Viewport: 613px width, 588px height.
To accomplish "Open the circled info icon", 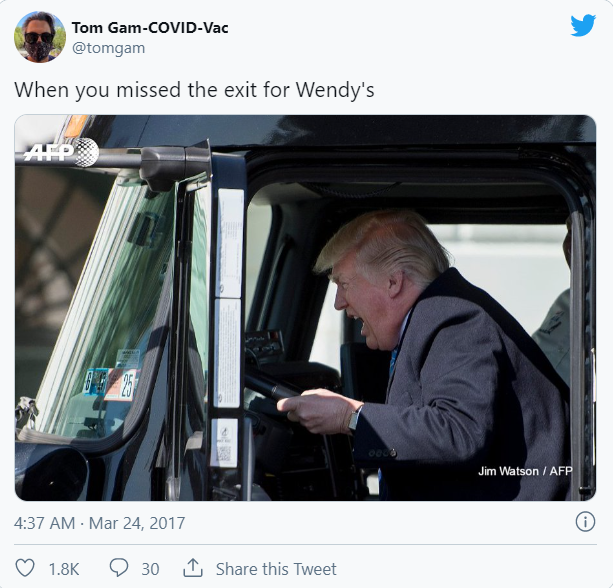I will coord(585,522).
